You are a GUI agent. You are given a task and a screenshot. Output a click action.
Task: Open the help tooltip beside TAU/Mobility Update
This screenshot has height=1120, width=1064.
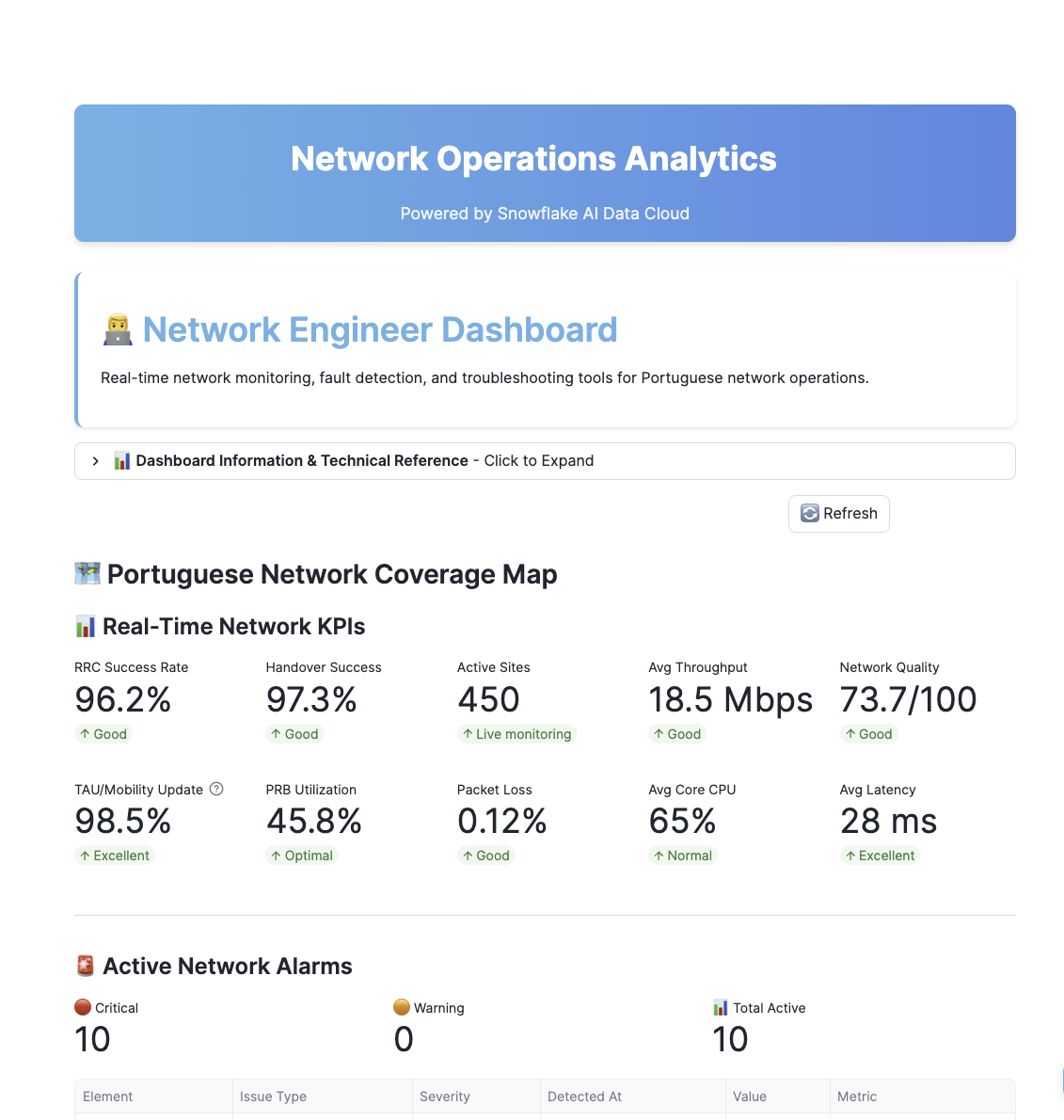216,789
